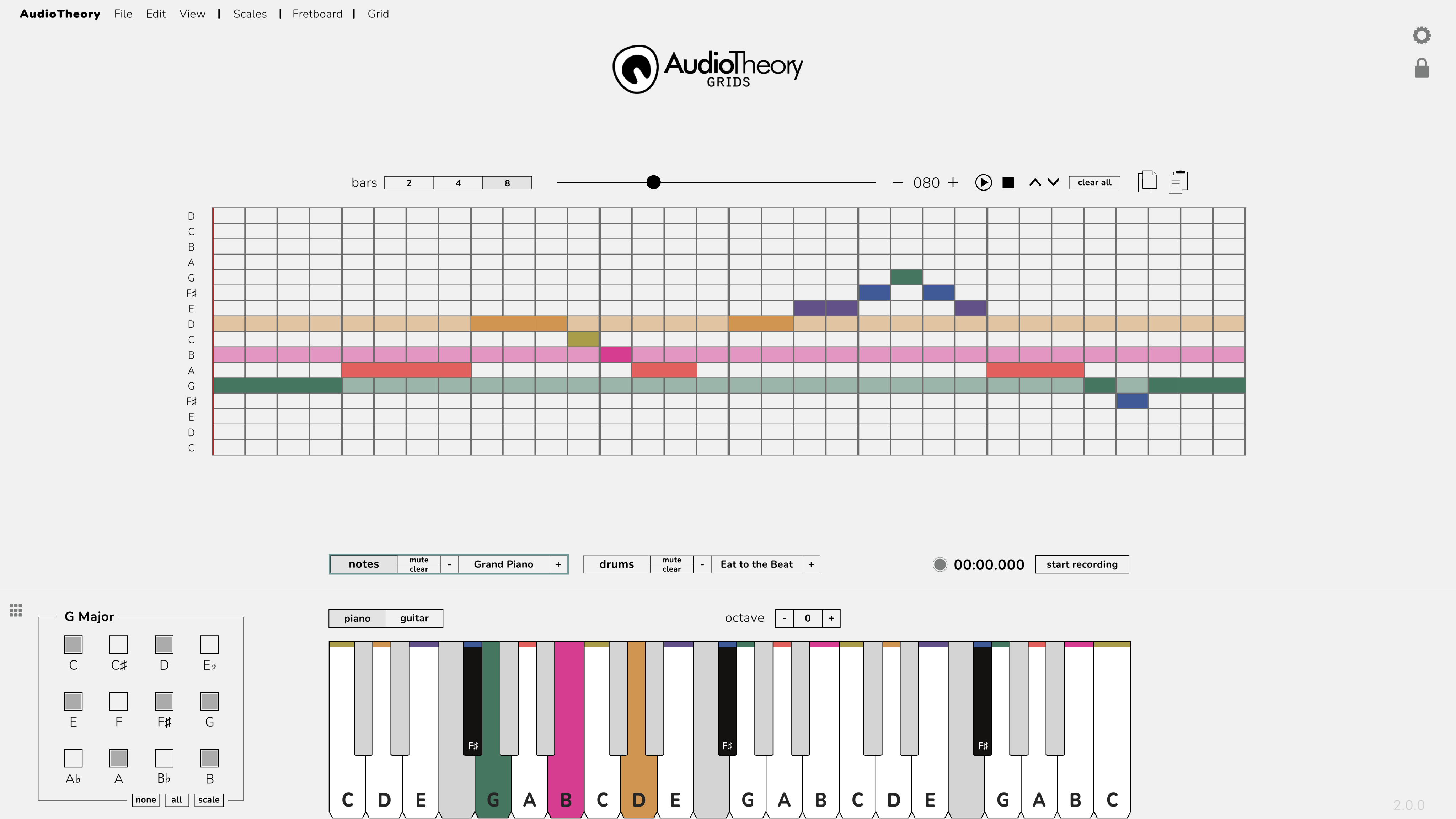Click the AudioTheory app menu

[60, 14]
